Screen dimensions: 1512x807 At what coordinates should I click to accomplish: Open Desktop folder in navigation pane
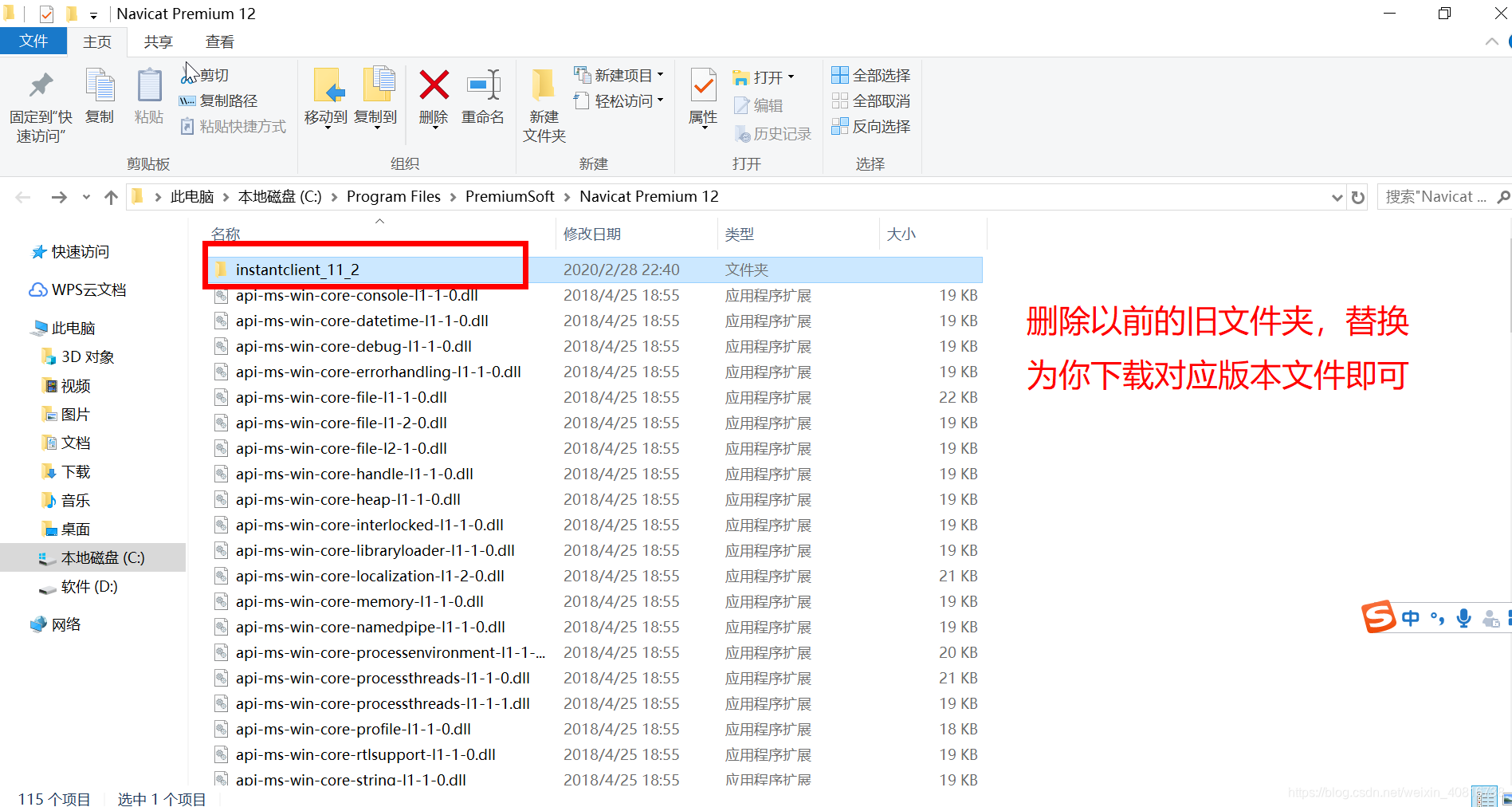(66, 529)
